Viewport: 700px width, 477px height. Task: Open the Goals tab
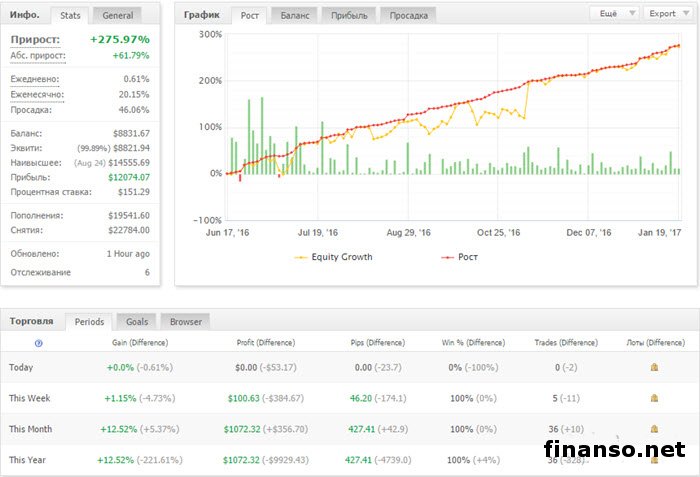coord(137,321)
